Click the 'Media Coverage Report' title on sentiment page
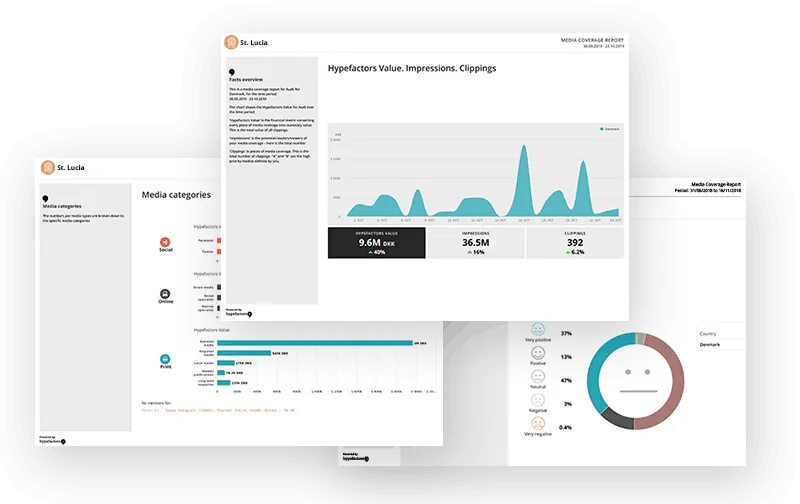Image resolution: width=800 pixels, height=504 pixels. 716,184
